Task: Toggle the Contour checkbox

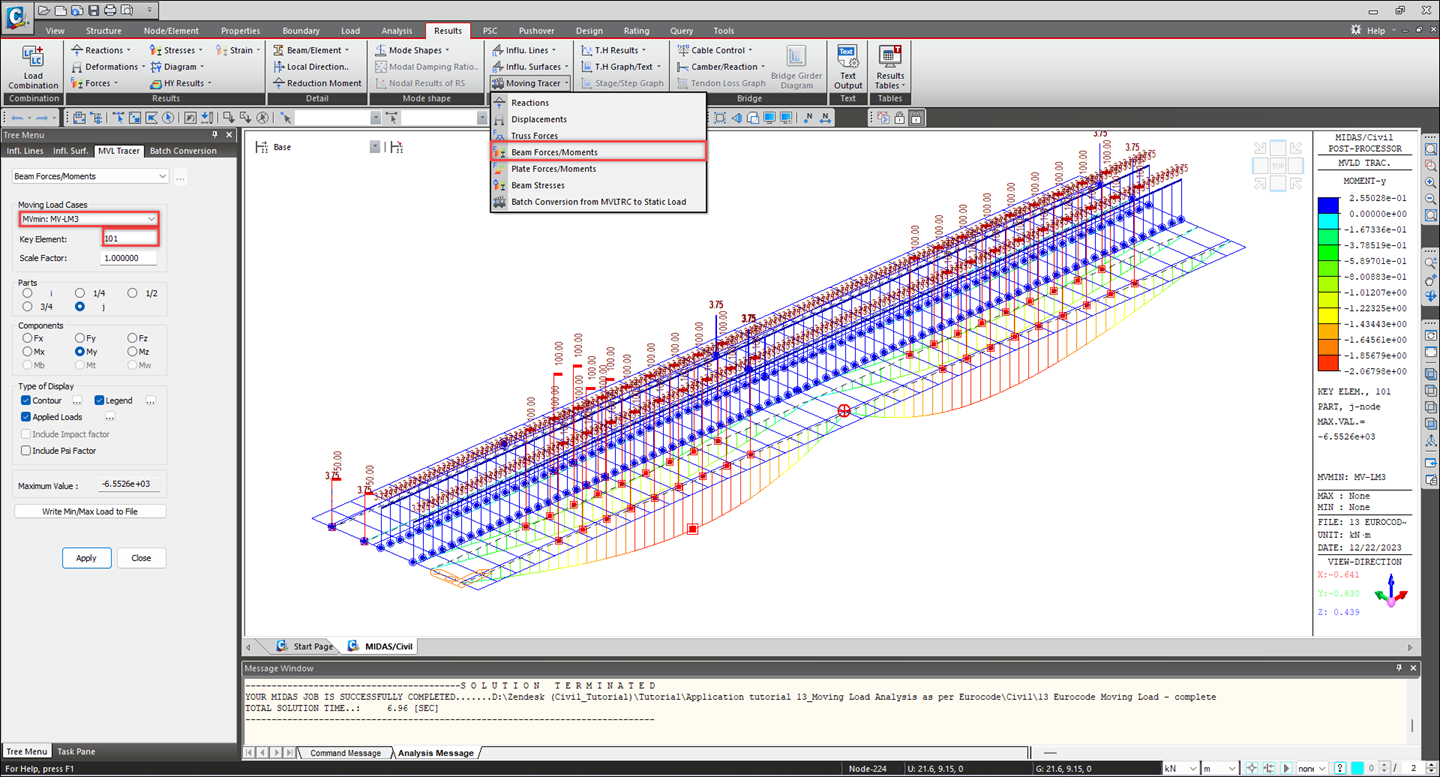Action: pyautogui.click(x=27, y=400)
